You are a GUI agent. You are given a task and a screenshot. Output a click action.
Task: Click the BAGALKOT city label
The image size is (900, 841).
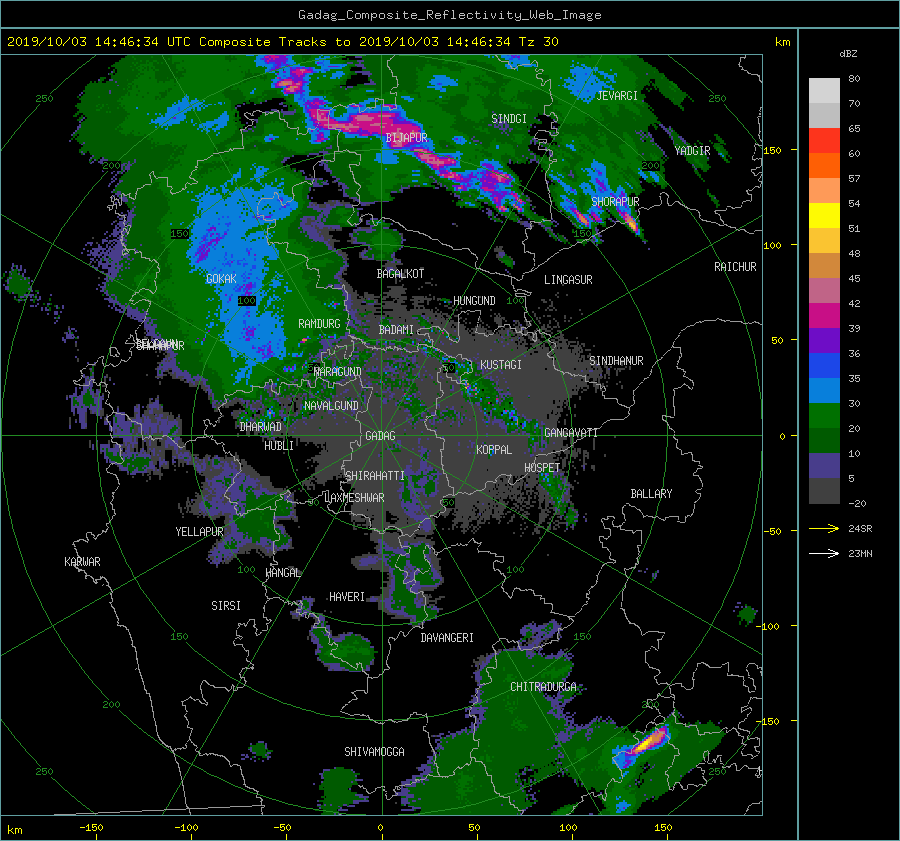[400, 274]
